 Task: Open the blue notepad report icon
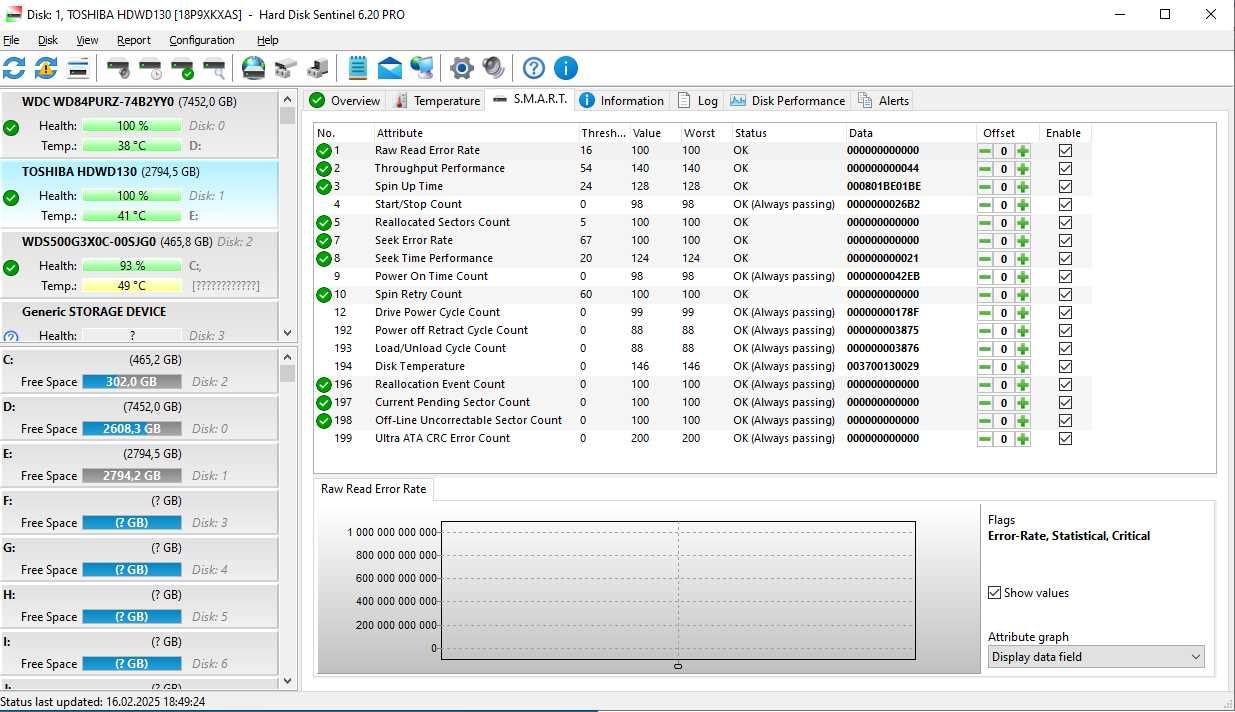(x=358, y=68)
